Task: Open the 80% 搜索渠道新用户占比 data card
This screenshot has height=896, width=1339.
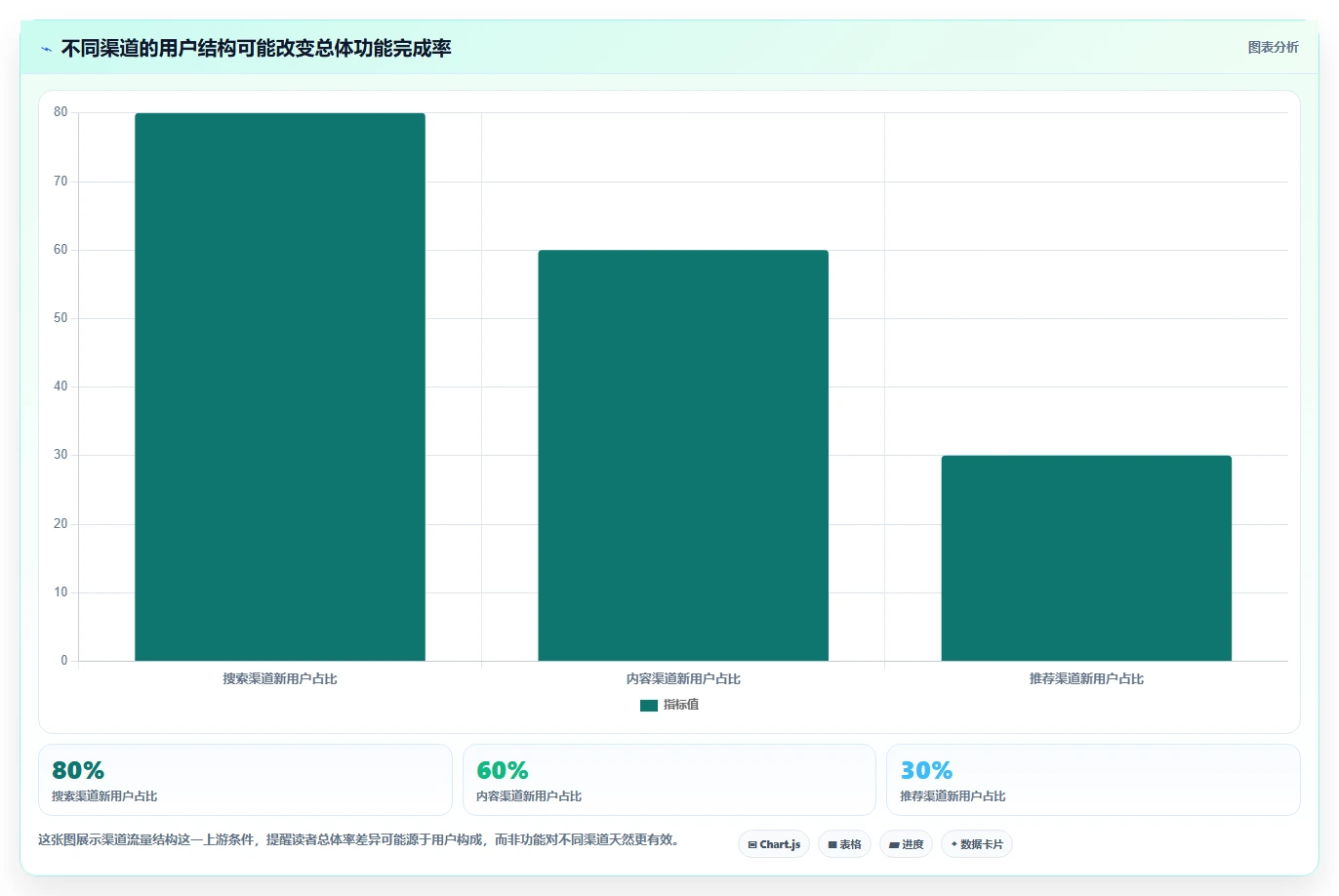Action: point(245,780)
